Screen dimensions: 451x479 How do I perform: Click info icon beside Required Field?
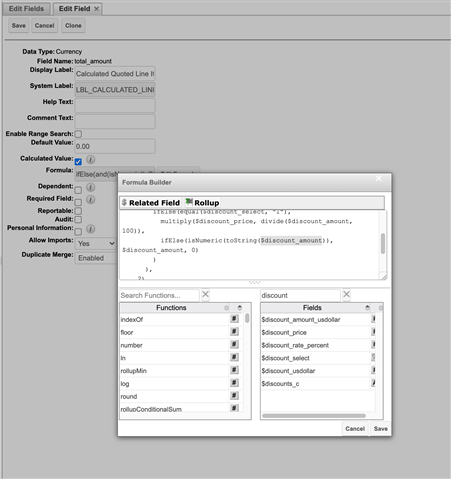tap(91, 200)
